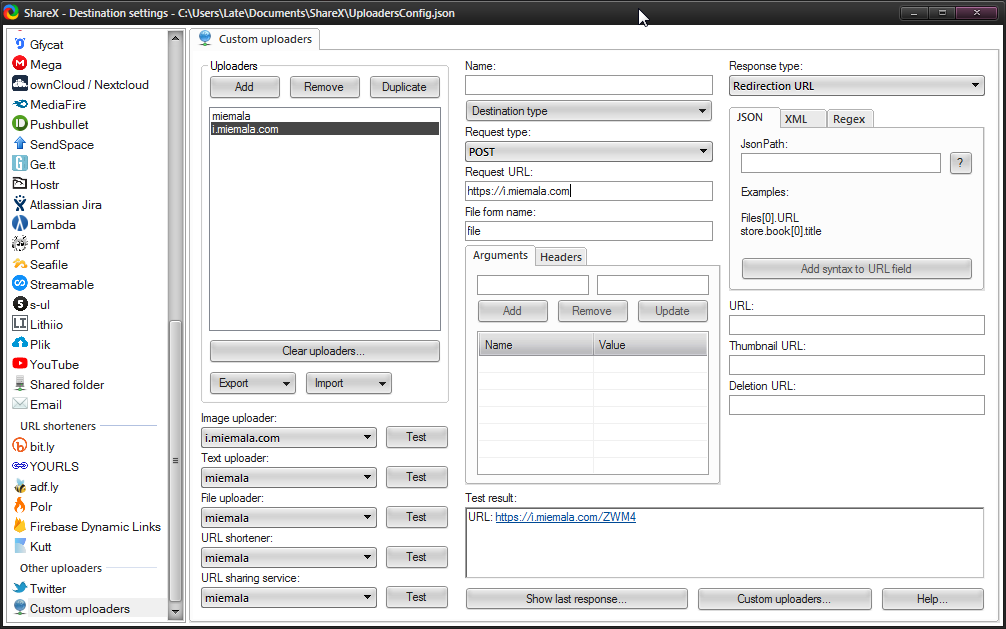The height and width of the screenshot is (629, 1006).
Task: Open the Image uploader combo box
Action: tap(288, 438)
